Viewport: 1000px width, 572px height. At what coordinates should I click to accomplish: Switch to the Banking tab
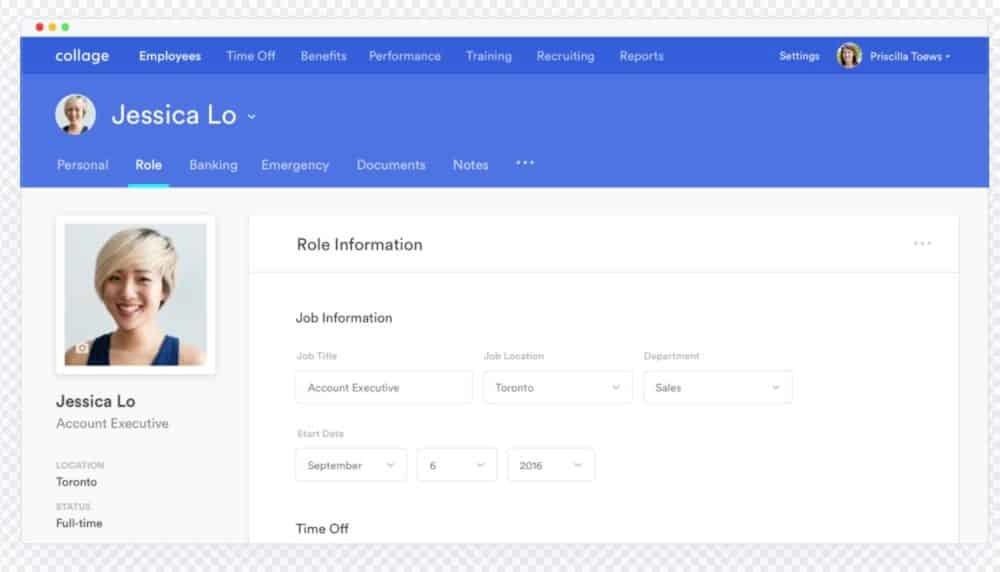[213, 165]
